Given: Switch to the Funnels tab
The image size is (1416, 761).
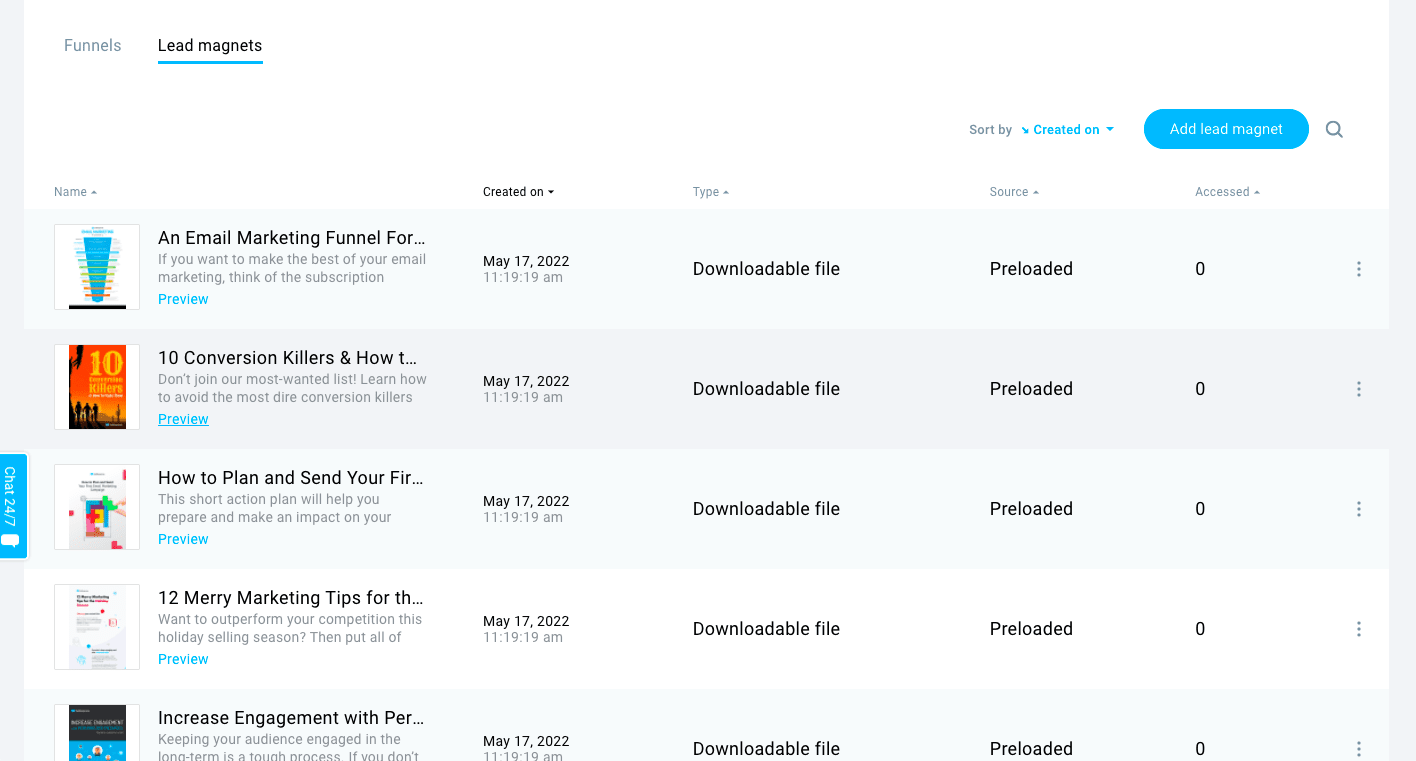Looking at the screenshot, I should click(x=92, y=46).
